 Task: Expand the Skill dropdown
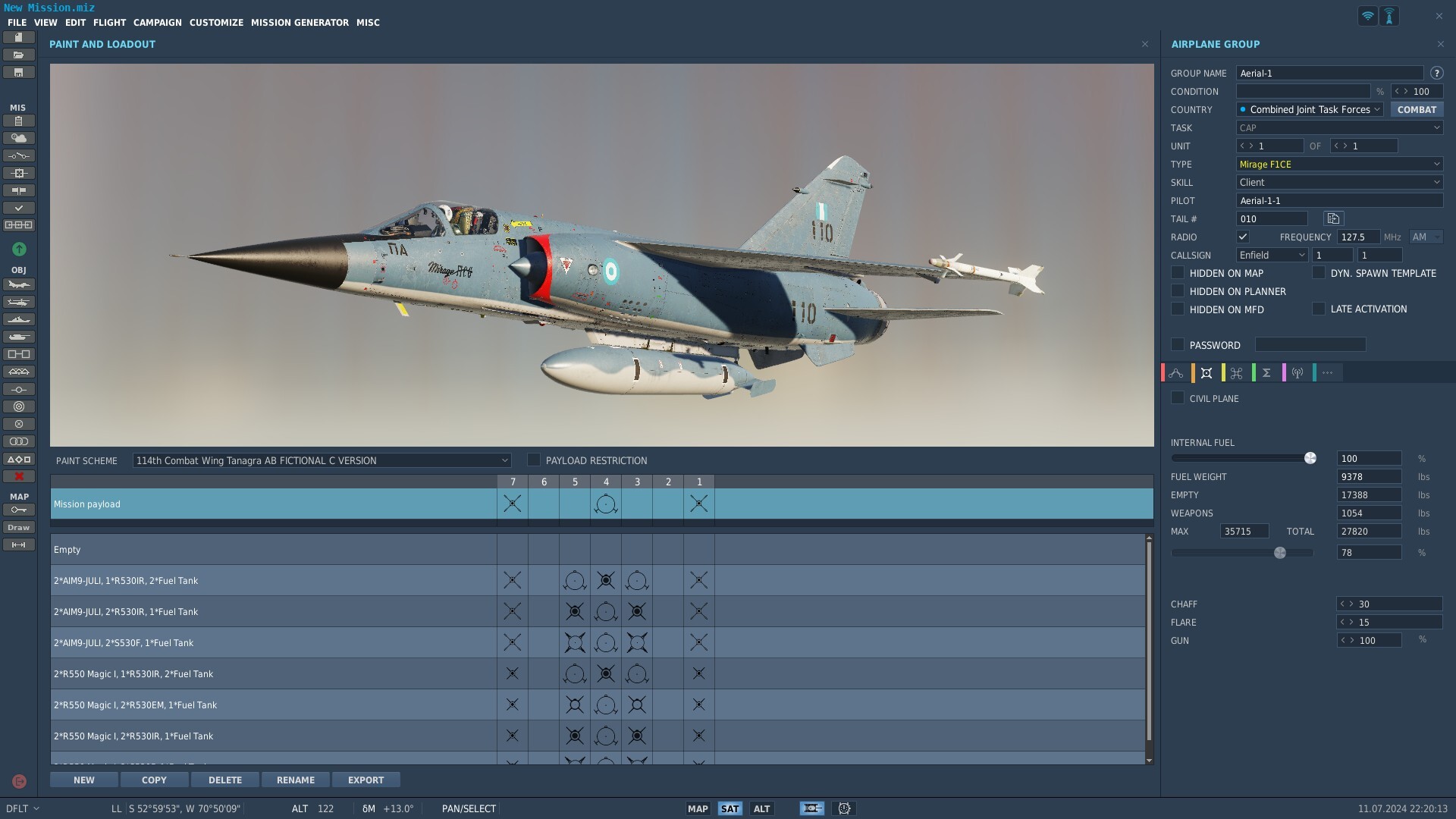[1339, 182]
